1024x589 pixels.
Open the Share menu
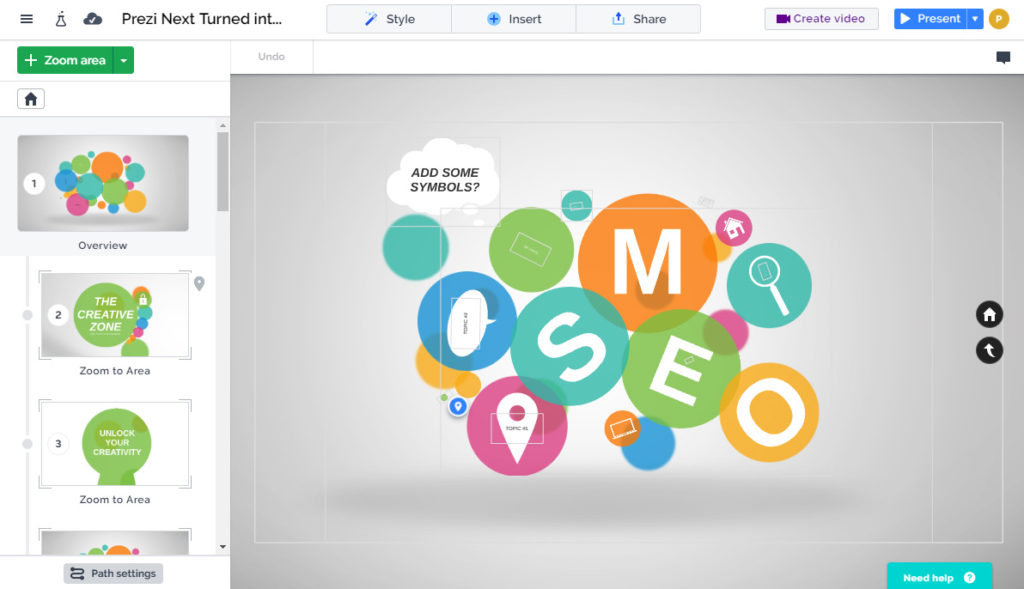pyautogui.click(x=638, y=19)
